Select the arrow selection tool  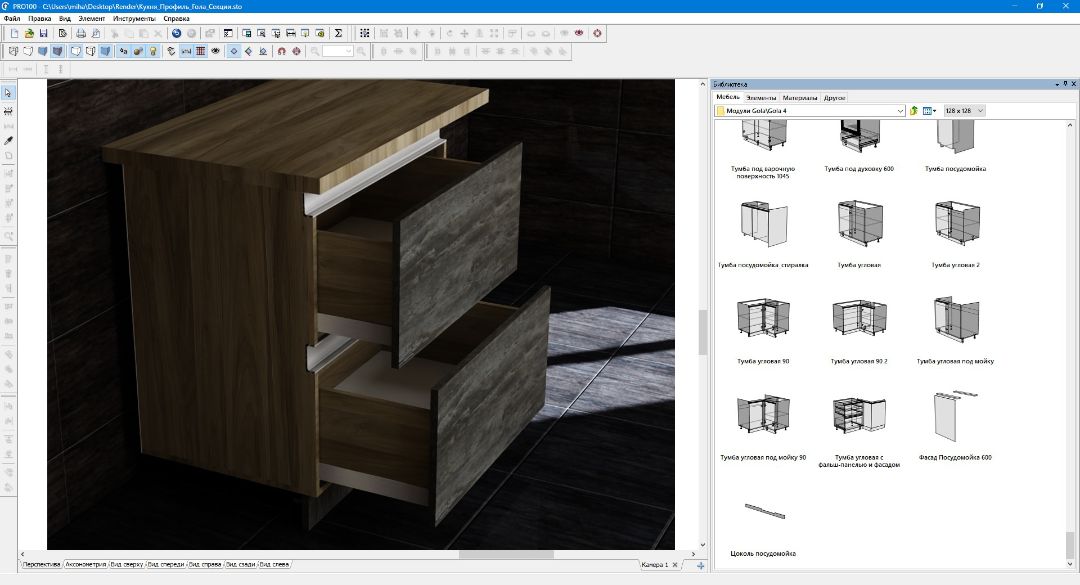(8, 93)
